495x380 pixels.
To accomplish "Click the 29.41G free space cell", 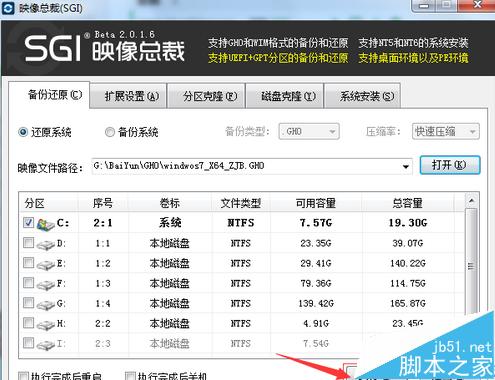I will tap(316, 263).
